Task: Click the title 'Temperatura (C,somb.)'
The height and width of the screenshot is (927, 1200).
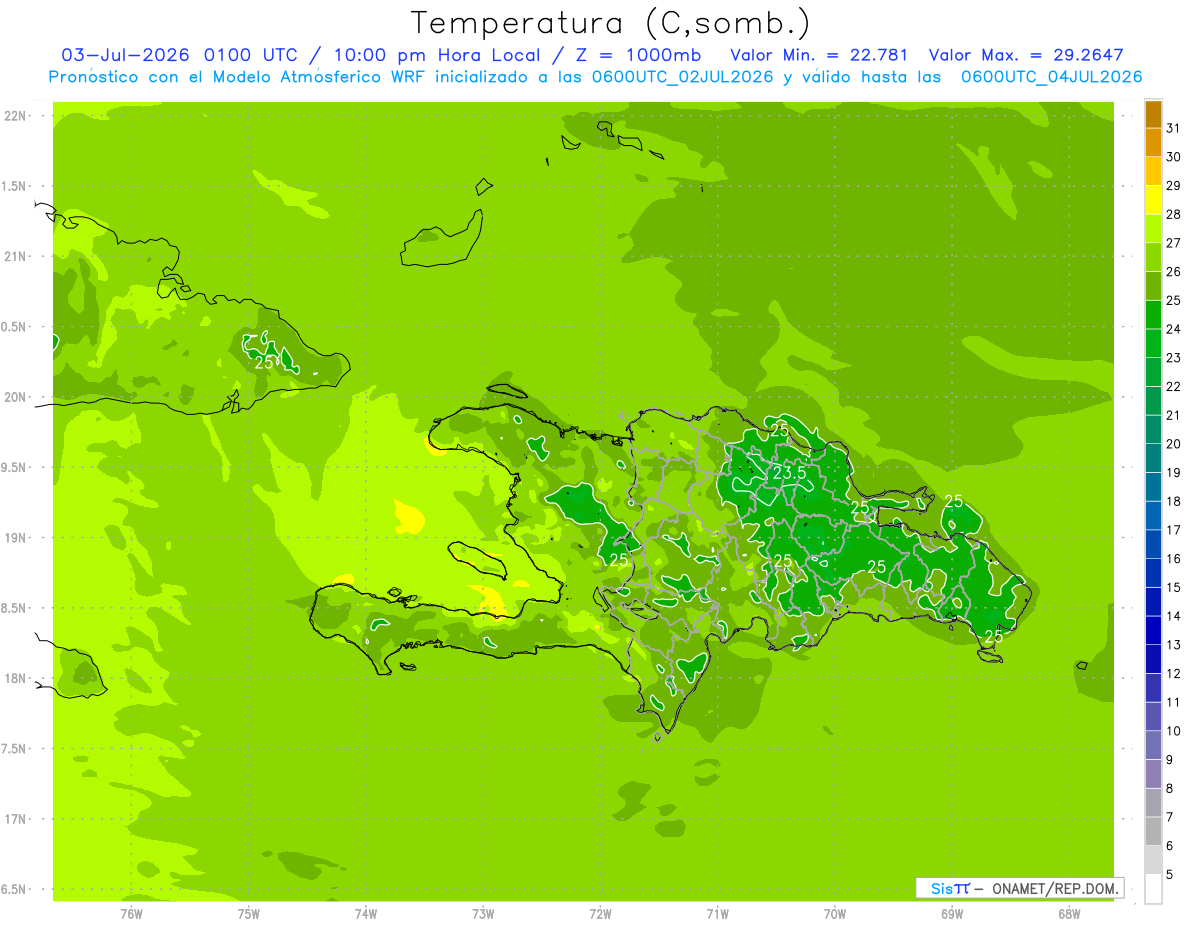Action: 610,23
